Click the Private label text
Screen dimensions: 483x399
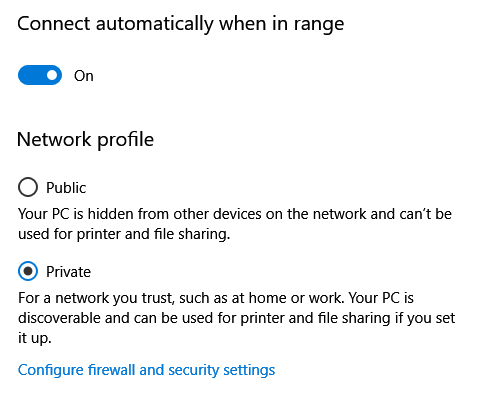(68, 272)
